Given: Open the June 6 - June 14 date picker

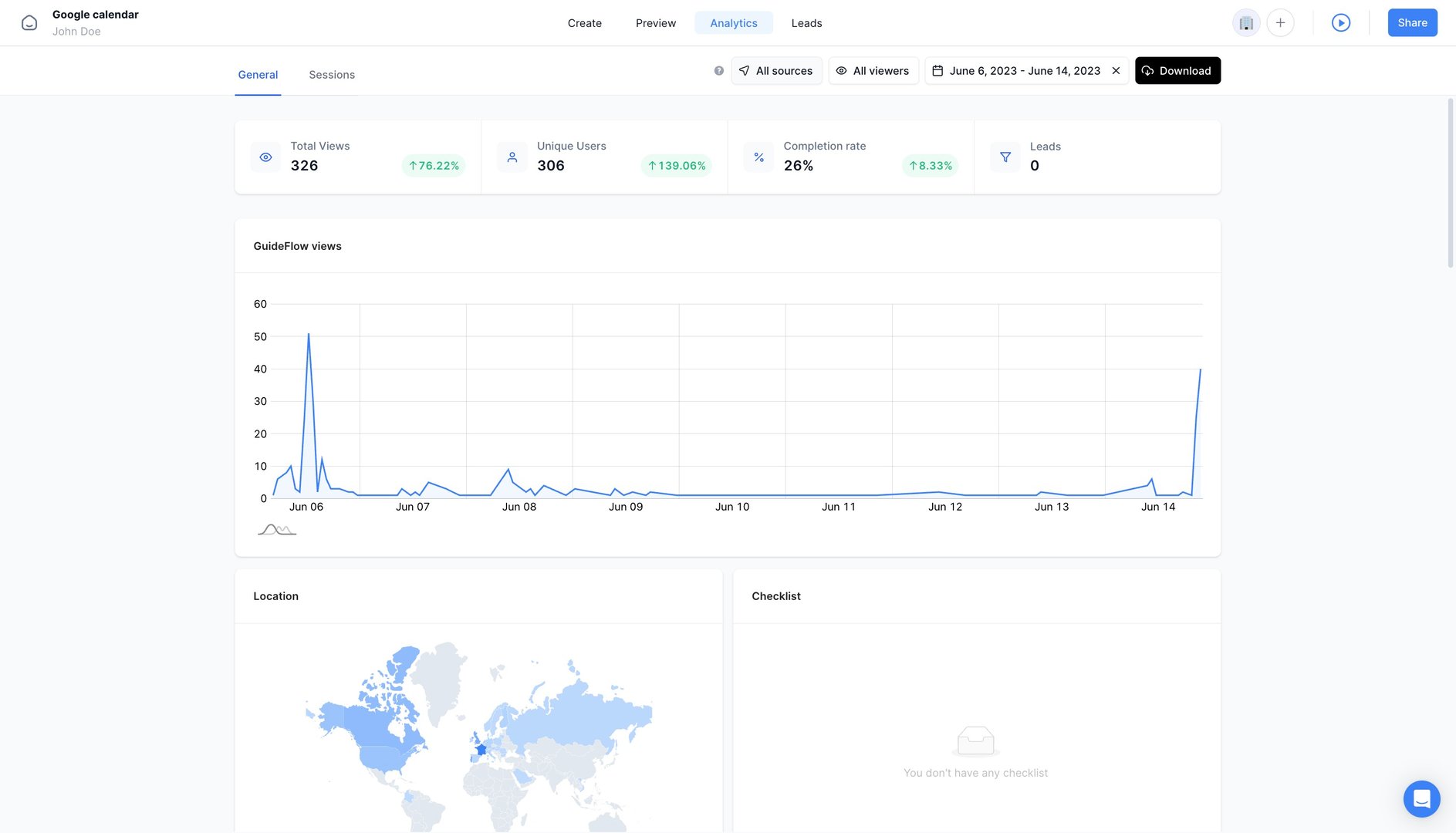Looking at the screenshot, I should pyautogui.click(x=1017, y=71).
